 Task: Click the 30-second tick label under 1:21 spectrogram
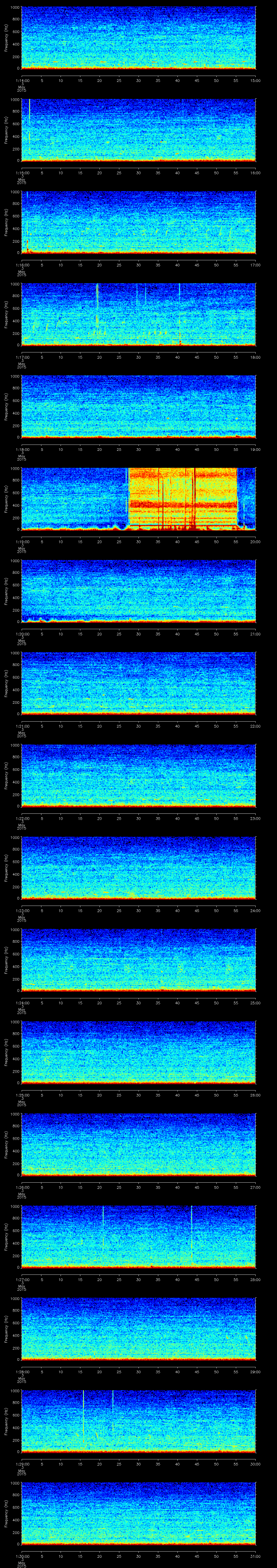coord(138,726)
